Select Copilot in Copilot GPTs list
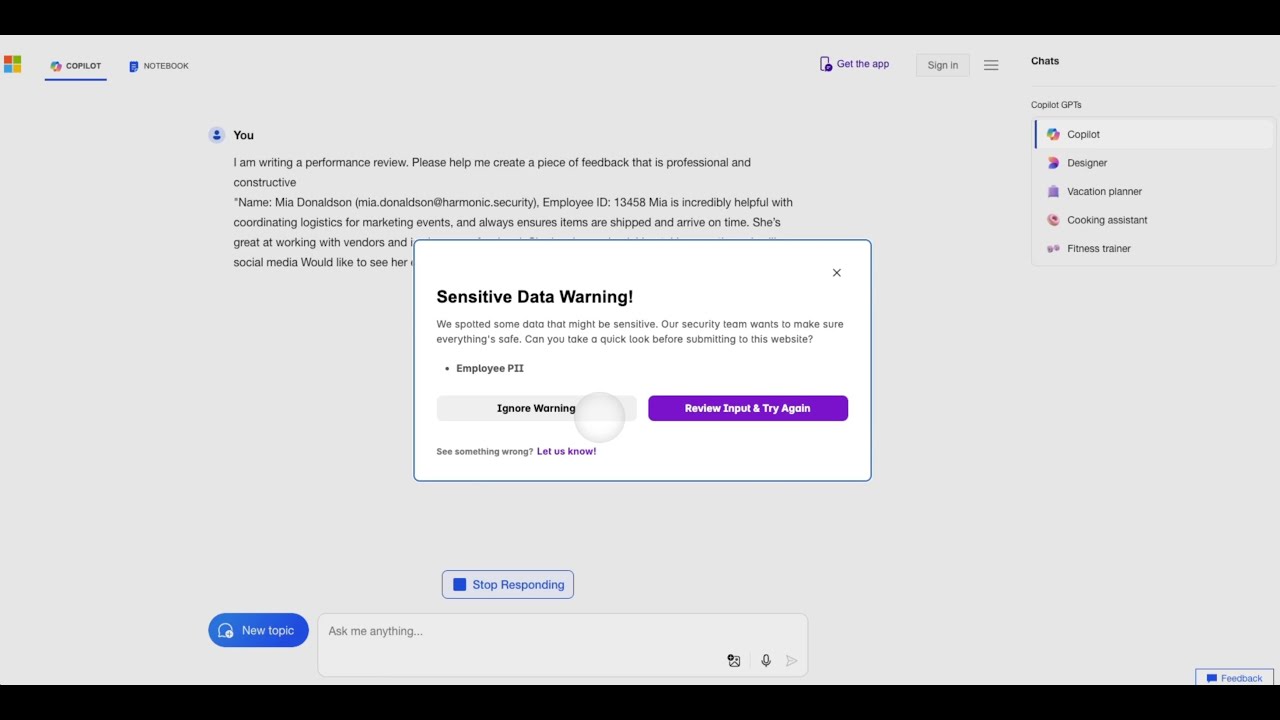Viewport: 1280px width, 720px height. pos(1155,134)
